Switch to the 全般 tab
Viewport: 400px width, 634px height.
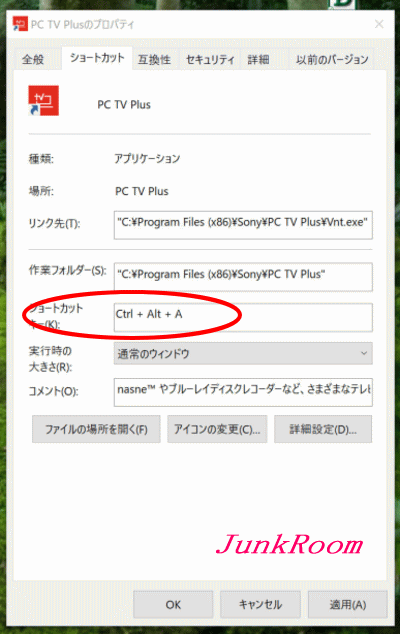(x=33, y=59)
